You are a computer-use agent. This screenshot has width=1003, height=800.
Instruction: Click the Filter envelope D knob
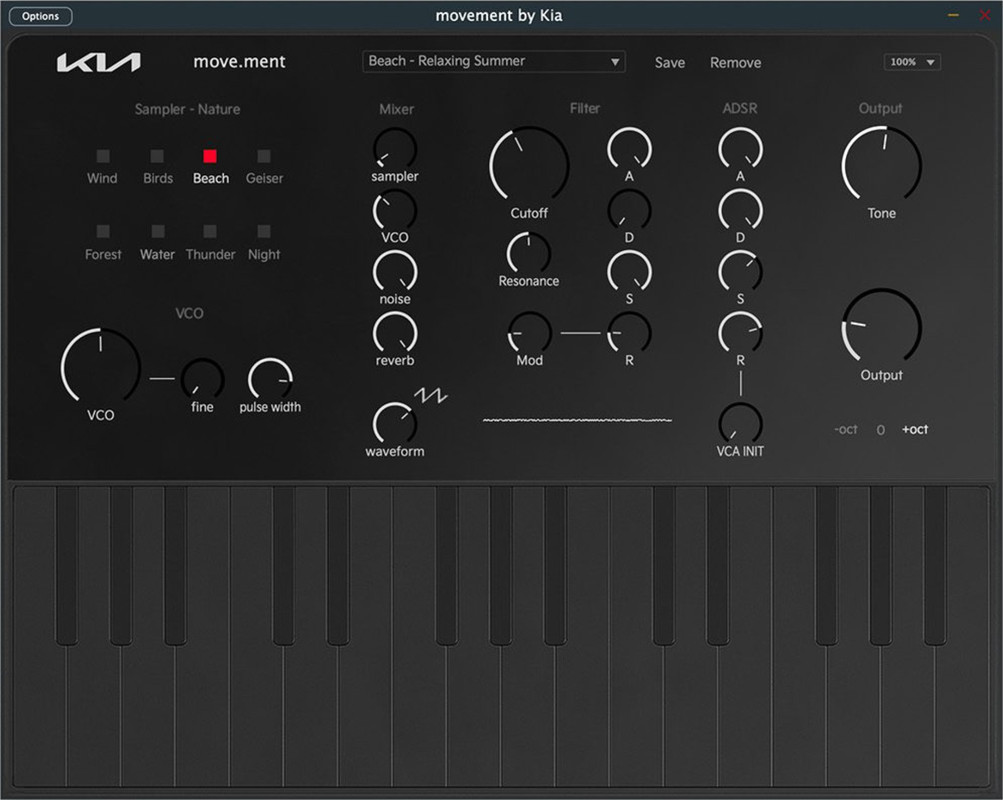(629, 210)
